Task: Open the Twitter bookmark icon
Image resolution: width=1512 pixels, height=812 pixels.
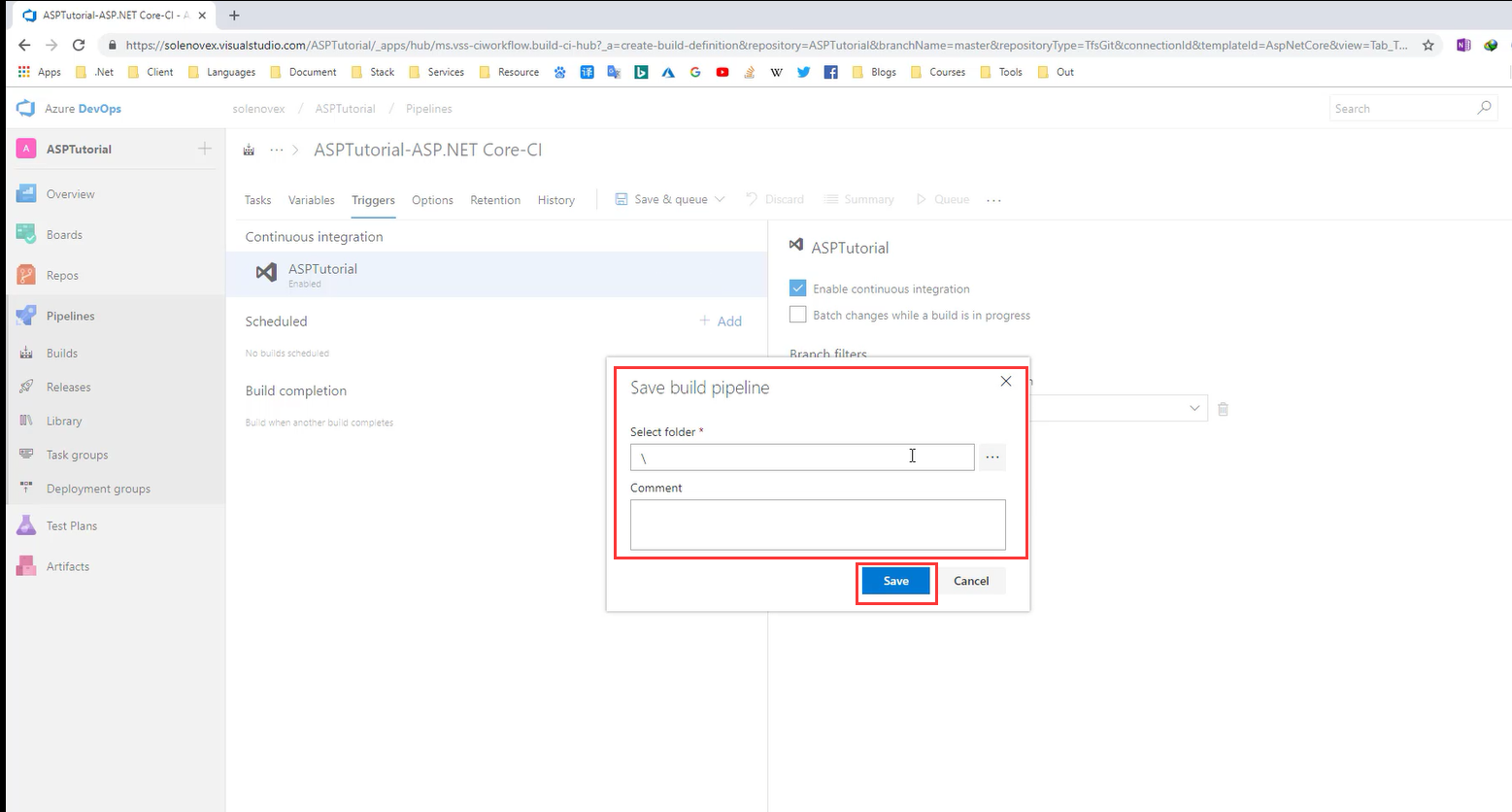Action: (803, 72)
